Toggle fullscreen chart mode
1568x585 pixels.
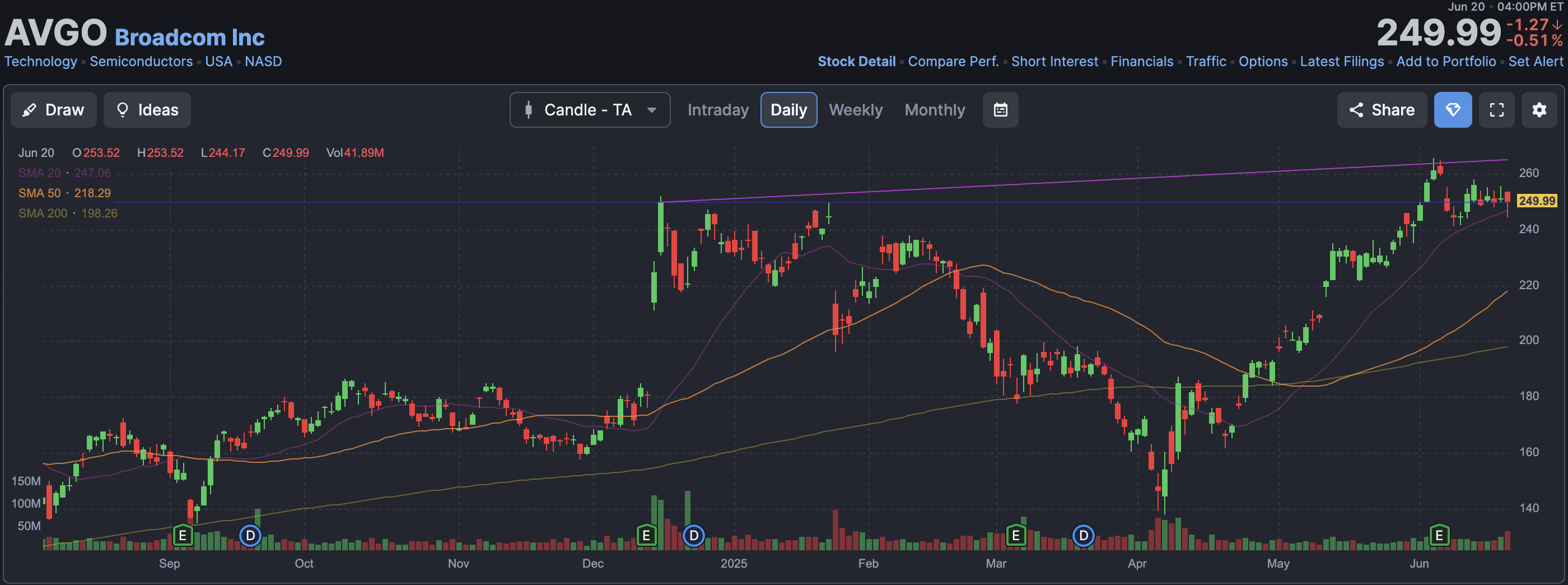(1496, 110)
